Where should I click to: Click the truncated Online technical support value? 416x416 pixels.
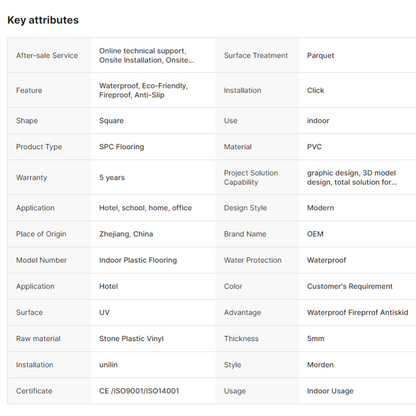(x=147, y=55)
